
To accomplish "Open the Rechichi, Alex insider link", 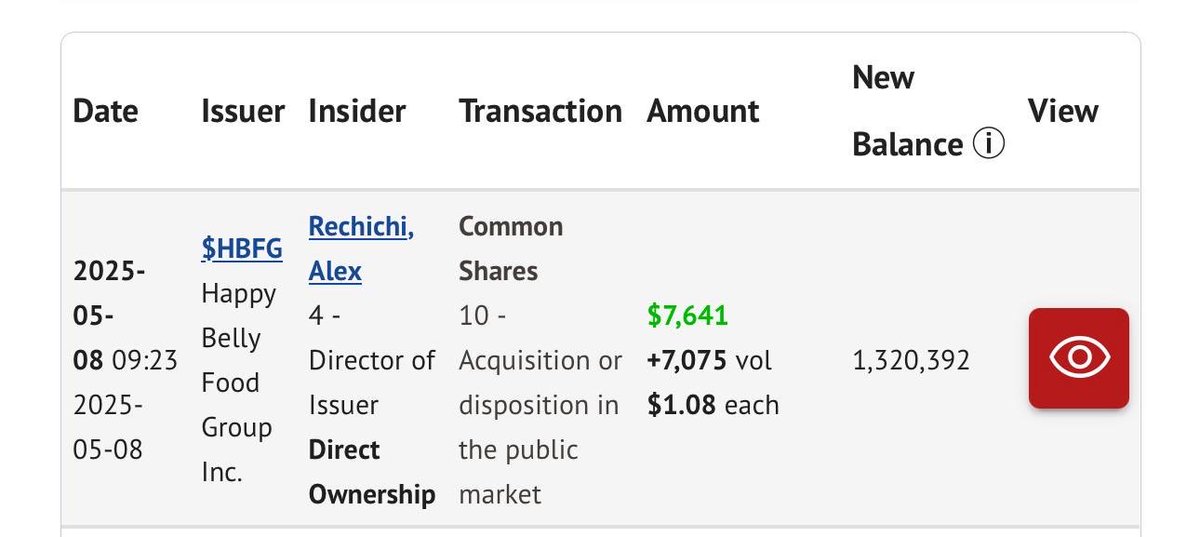I will point(361,249).
